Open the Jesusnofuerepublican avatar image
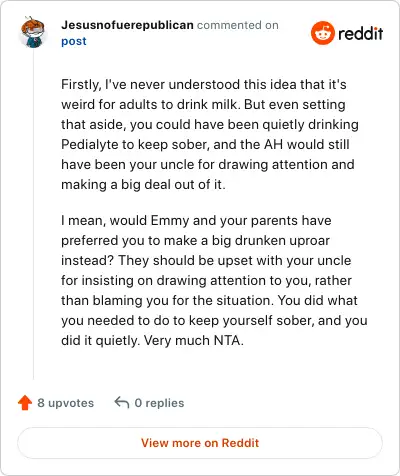 coord(33,32)
